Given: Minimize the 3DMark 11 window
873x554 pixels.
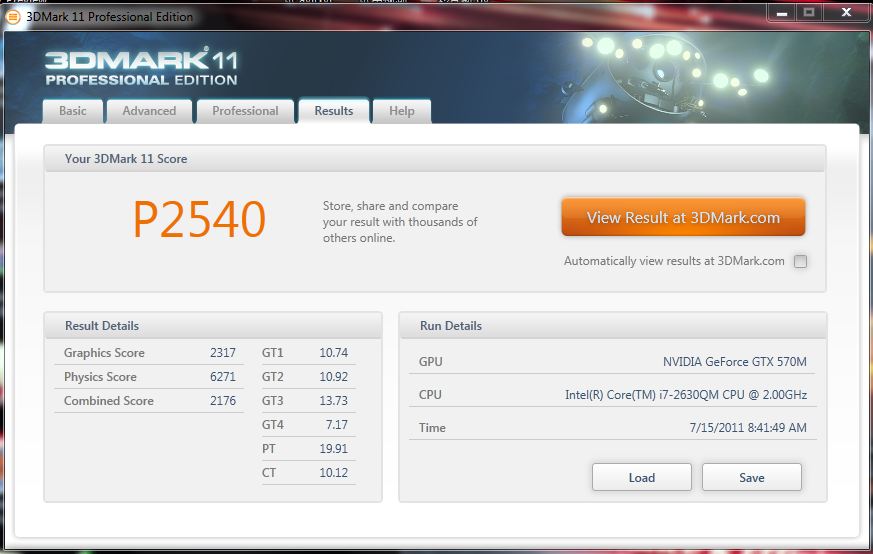Looking at the screenshot, I should (782, 13).
